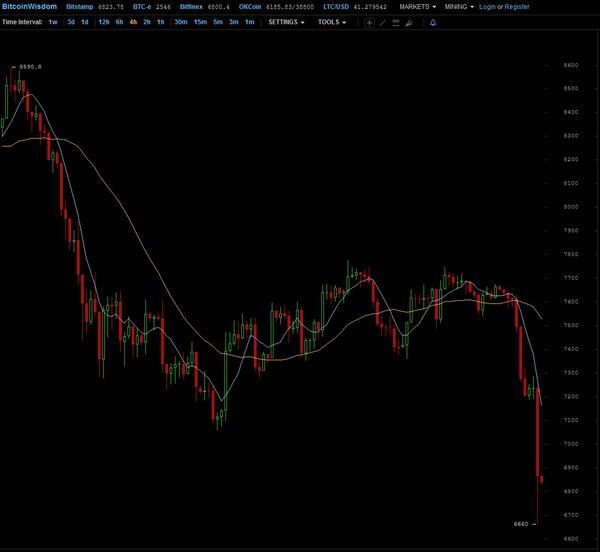Select the highlighted 4h time interval

[133, 22]
